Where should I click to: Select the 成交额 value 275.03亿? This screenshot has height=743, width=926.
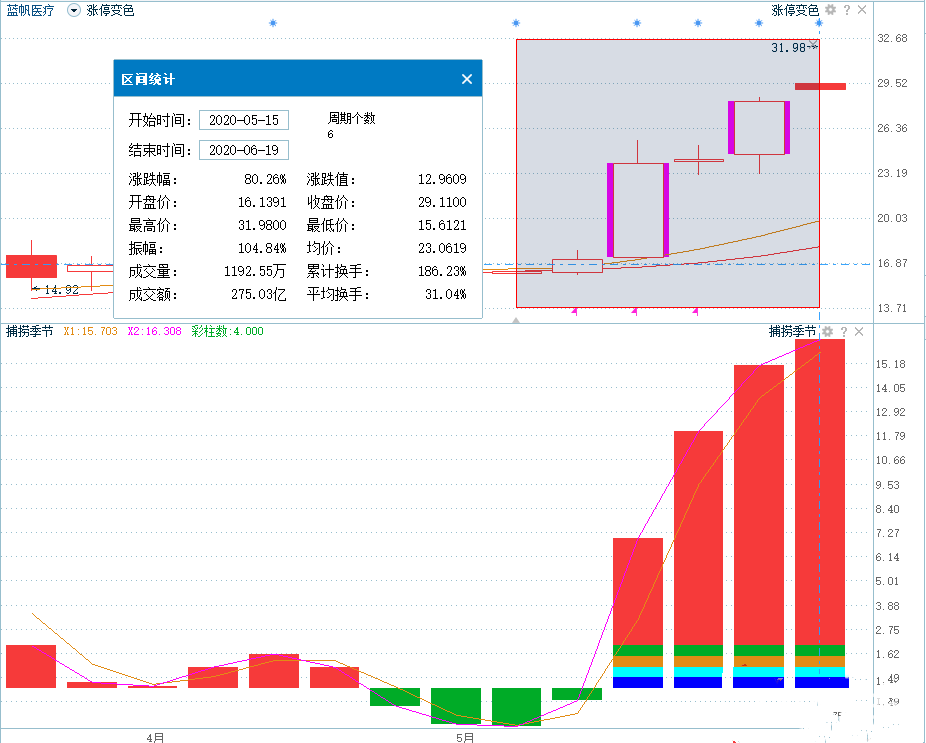[x=259, y=294]
